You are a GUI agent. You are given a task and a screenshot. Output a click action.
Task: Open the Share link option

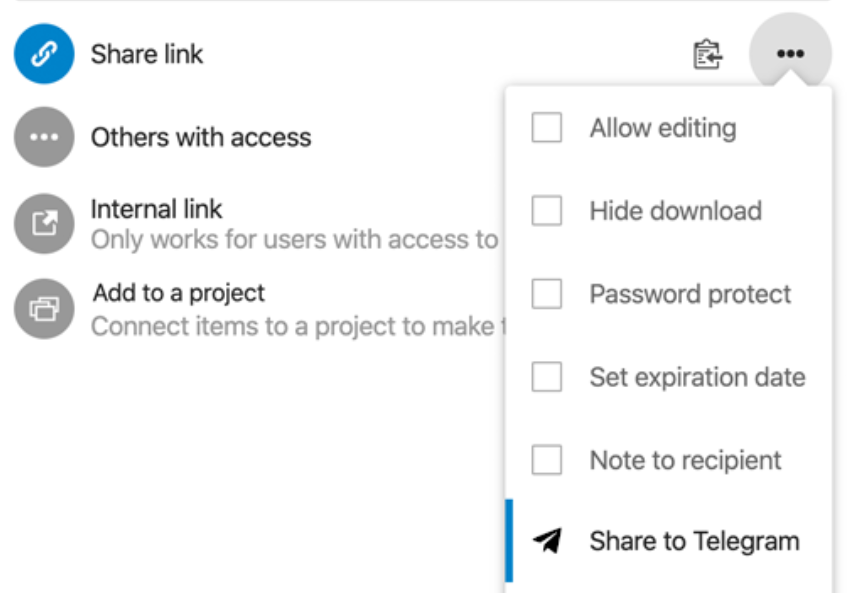tap(148, 54)
